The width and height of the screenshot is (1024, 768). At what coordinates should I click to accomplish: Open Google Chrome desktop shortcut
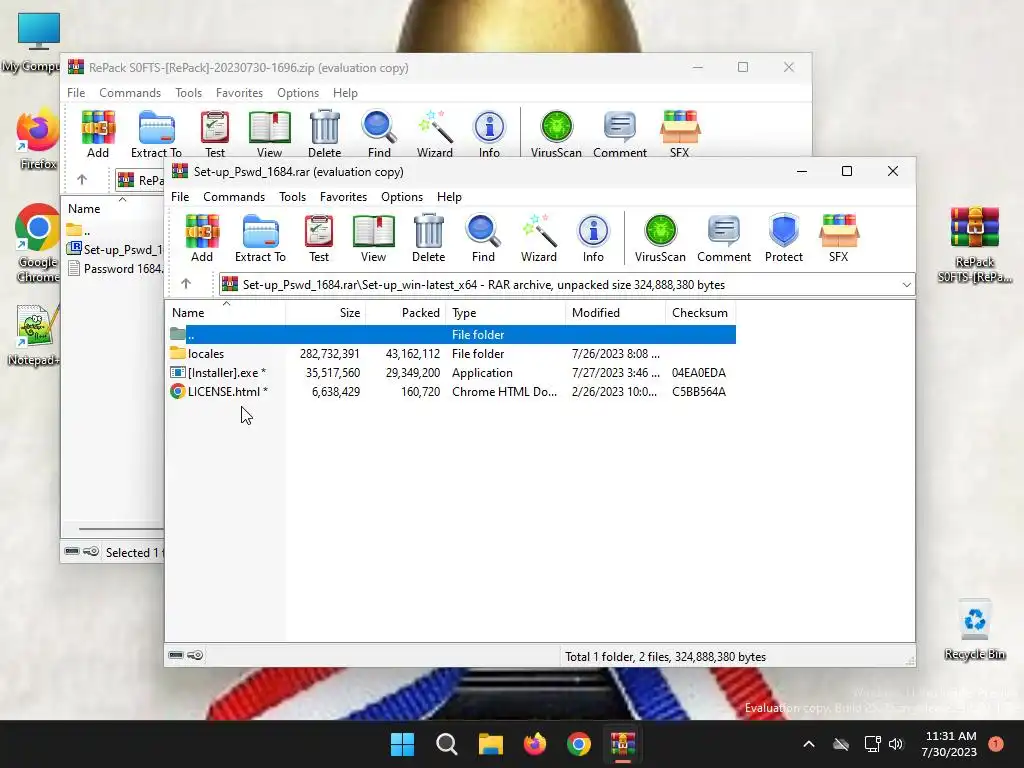(x=38, y=243)
